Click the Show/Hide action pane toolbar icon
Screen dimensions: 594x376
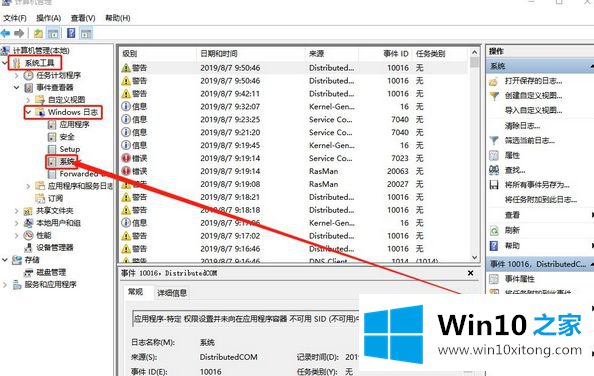pyautogui.click(x=86, y=33)
